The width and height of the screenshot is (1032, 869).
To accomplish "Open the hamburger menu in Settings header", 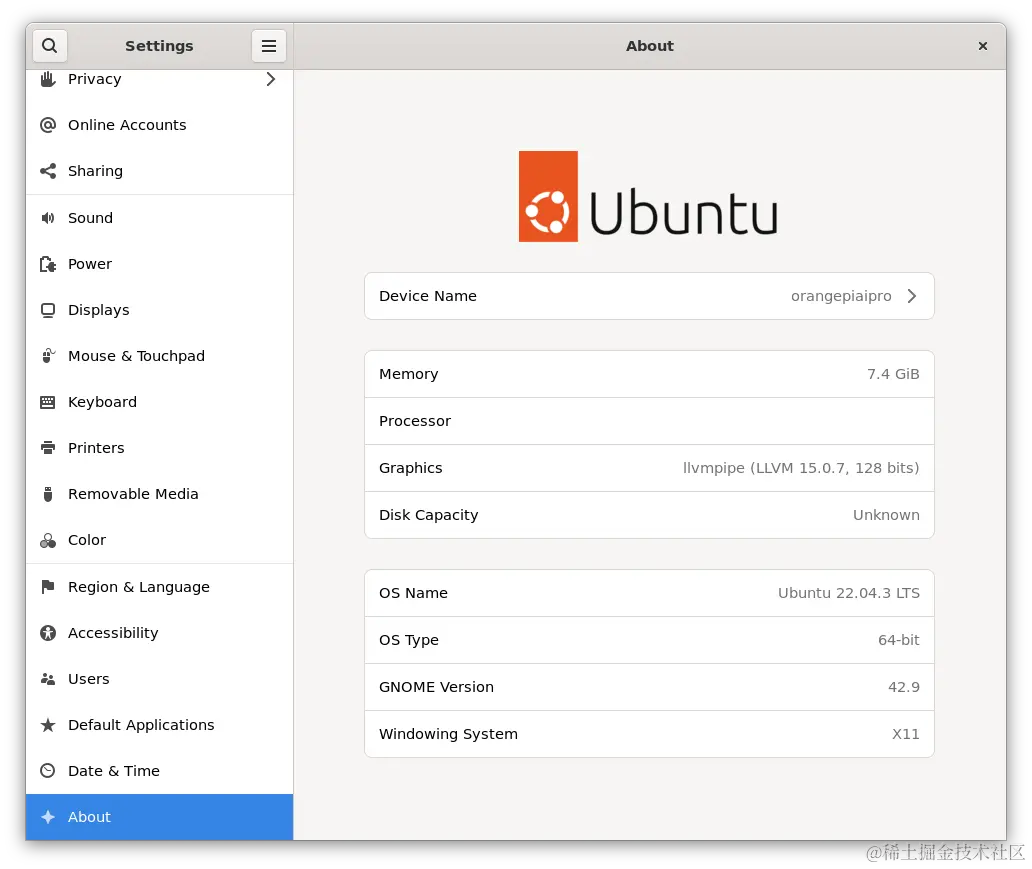I will pyautogui.click(x=269, y=46).
